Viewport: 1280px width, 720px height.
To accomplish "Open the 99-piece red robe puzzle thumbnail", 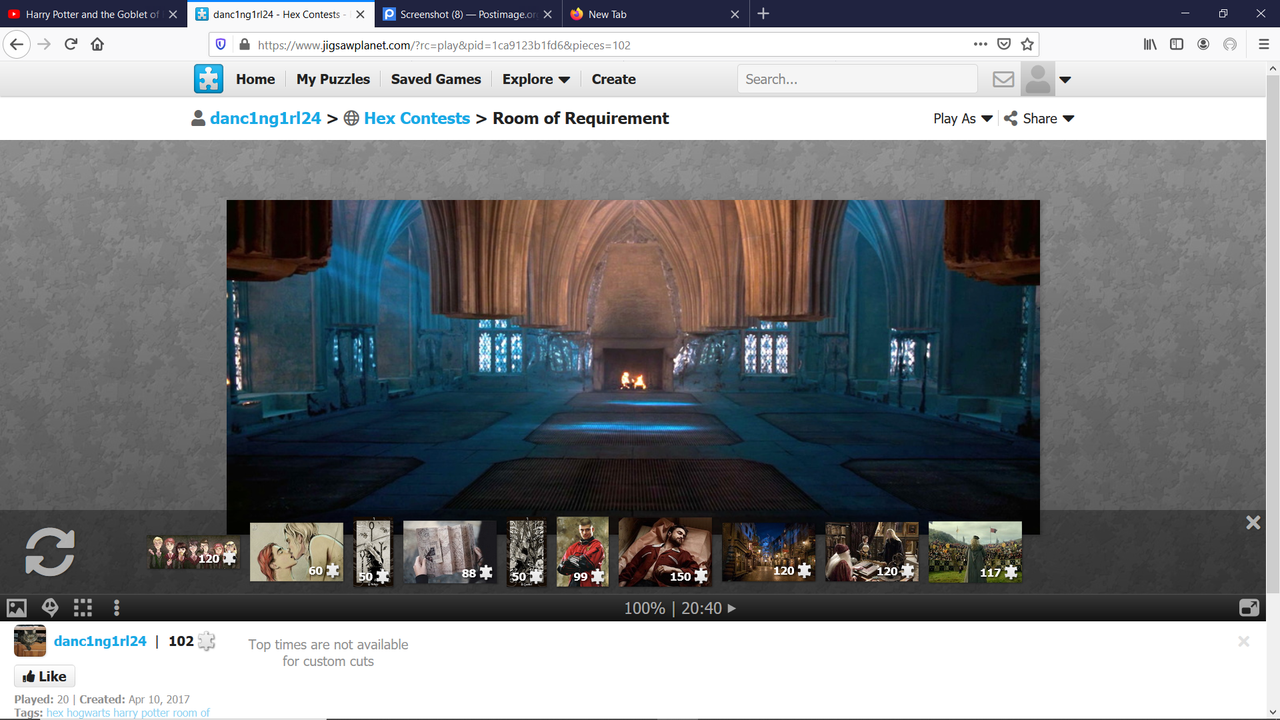I will click(x=582, y=551).
